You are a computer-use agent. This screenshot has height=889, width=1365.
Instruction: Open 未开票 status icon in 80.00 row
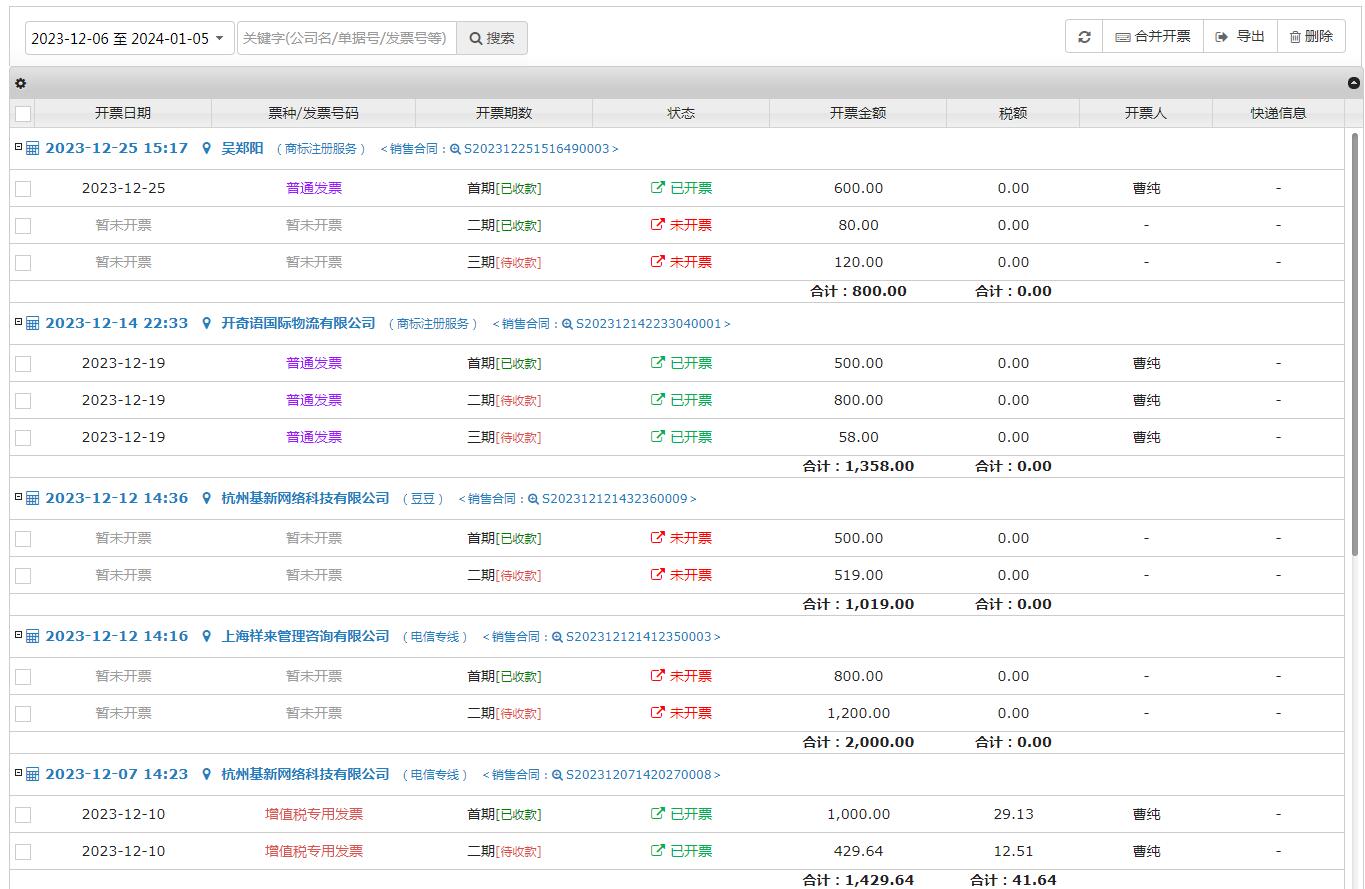pos(657,224)
